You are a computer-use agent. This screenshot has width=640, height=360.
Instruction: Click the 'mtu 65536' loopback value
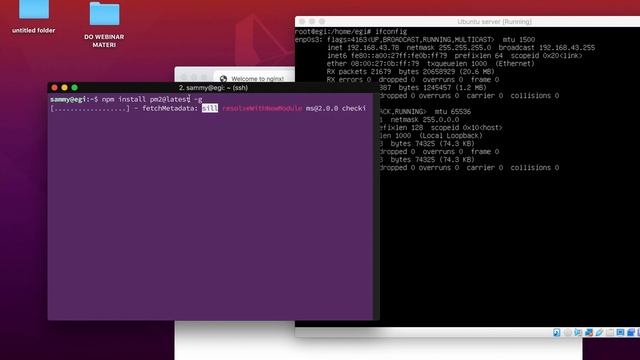[x=453, y=111]
